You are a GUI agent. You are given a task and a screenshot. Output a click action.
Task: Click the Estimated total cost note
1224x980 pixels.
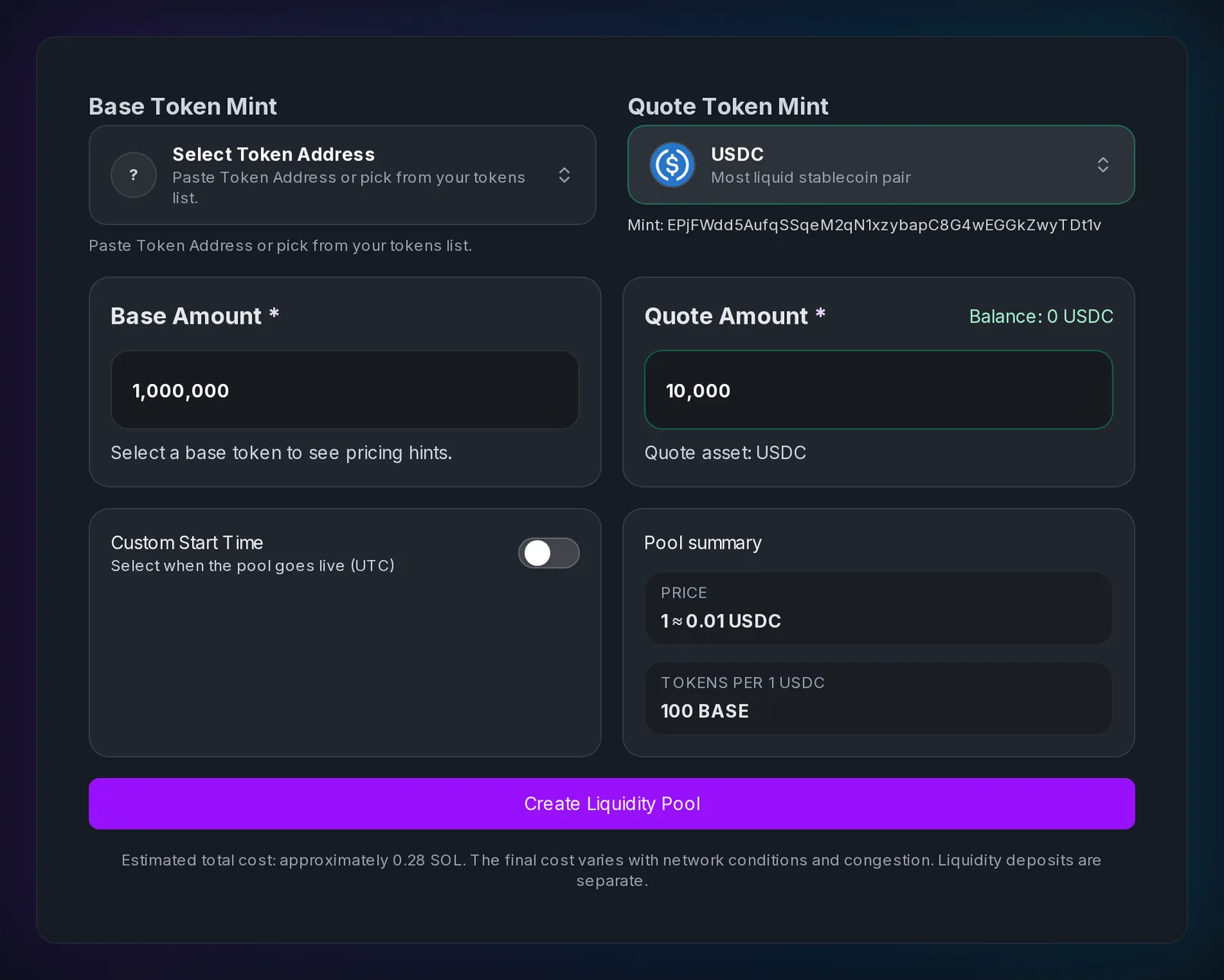pos(612,871)
